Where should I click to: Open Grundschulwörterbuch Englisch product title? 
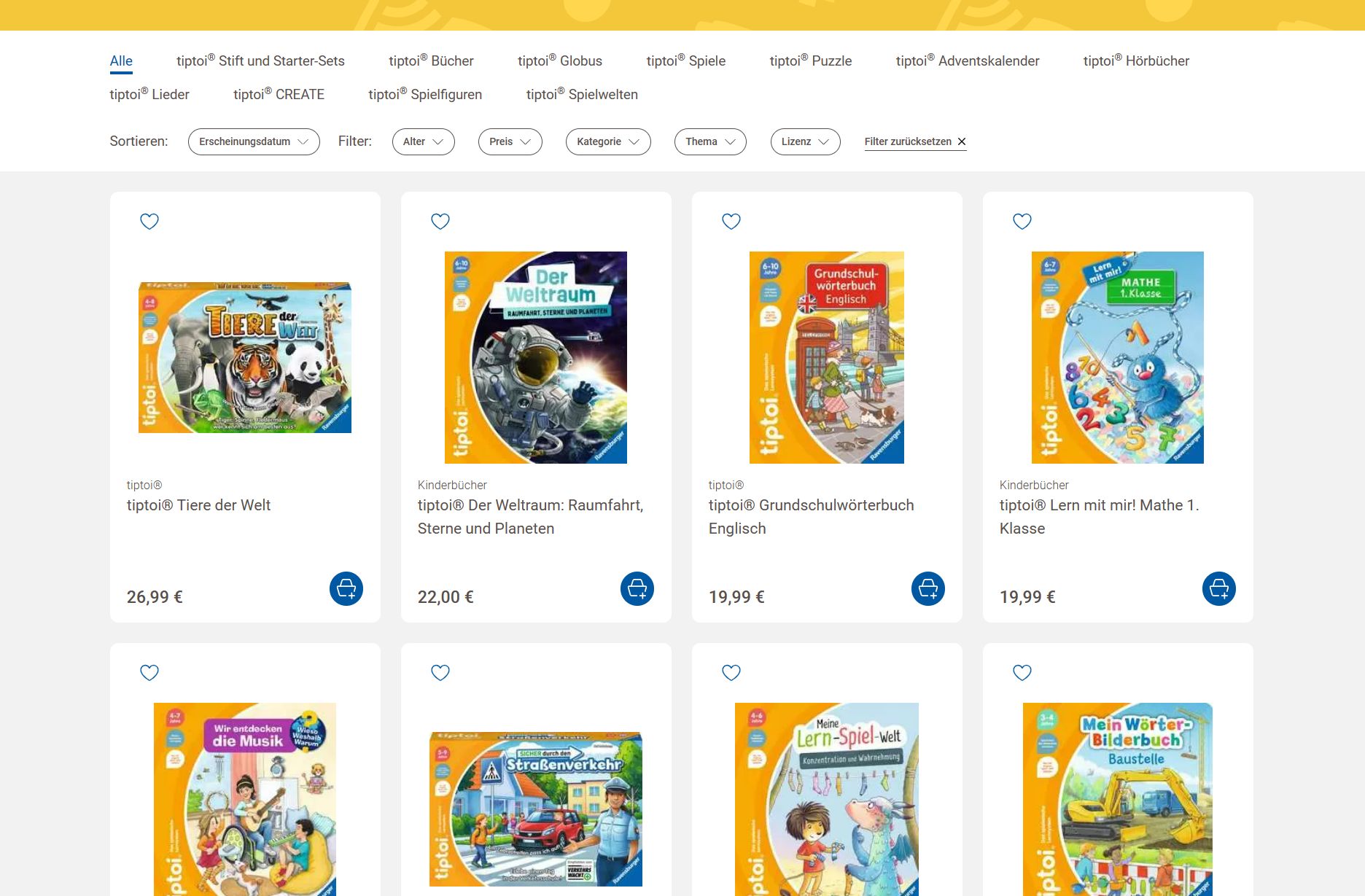(811, 517)
